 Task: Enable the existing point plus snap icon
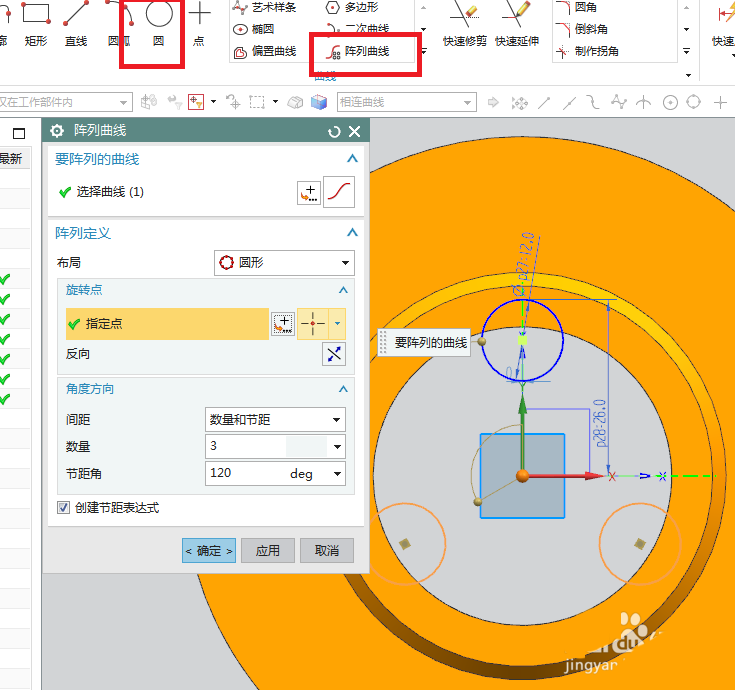(720, 102)
